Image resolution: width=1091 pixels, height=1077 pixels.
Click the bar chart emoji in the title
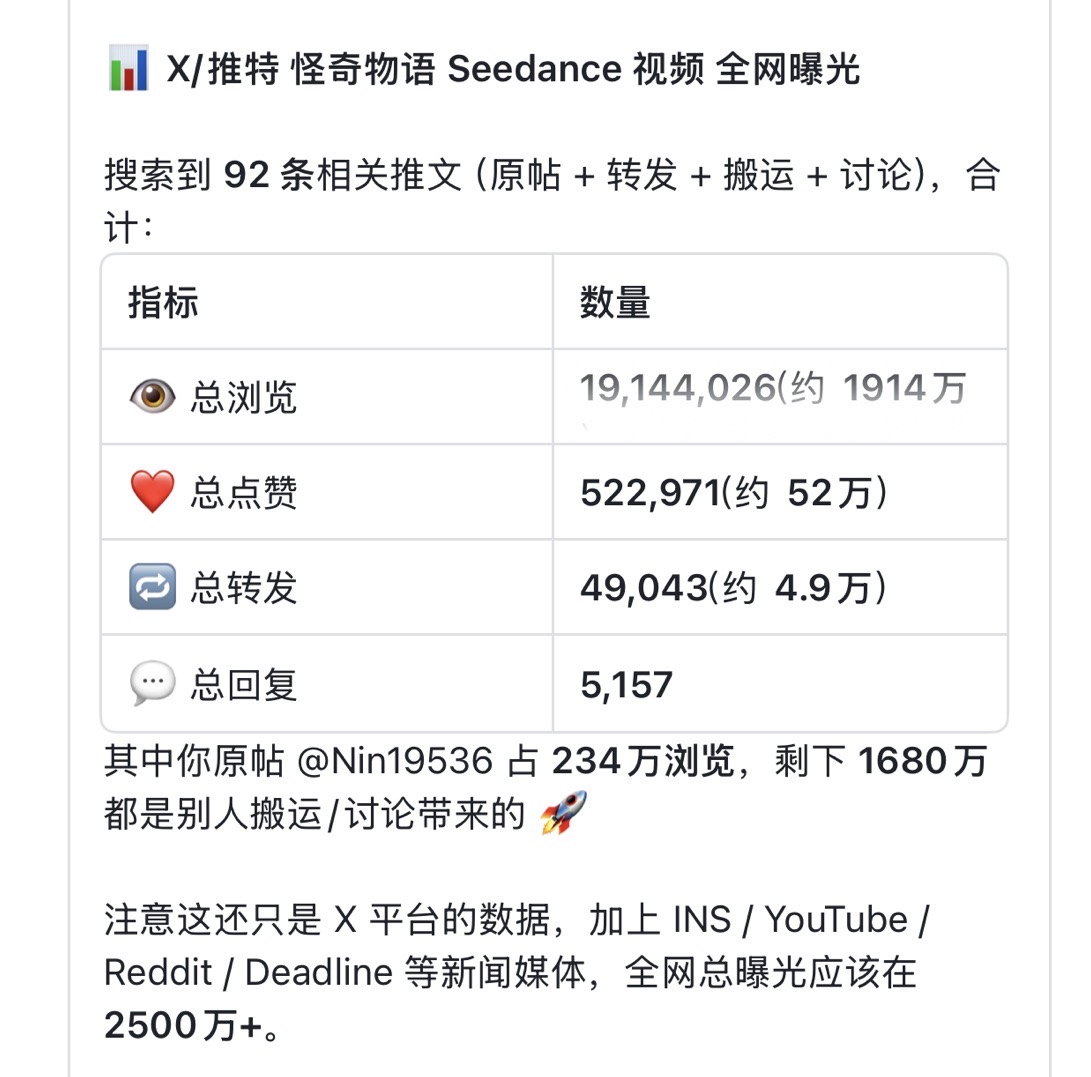click(127, 70)
